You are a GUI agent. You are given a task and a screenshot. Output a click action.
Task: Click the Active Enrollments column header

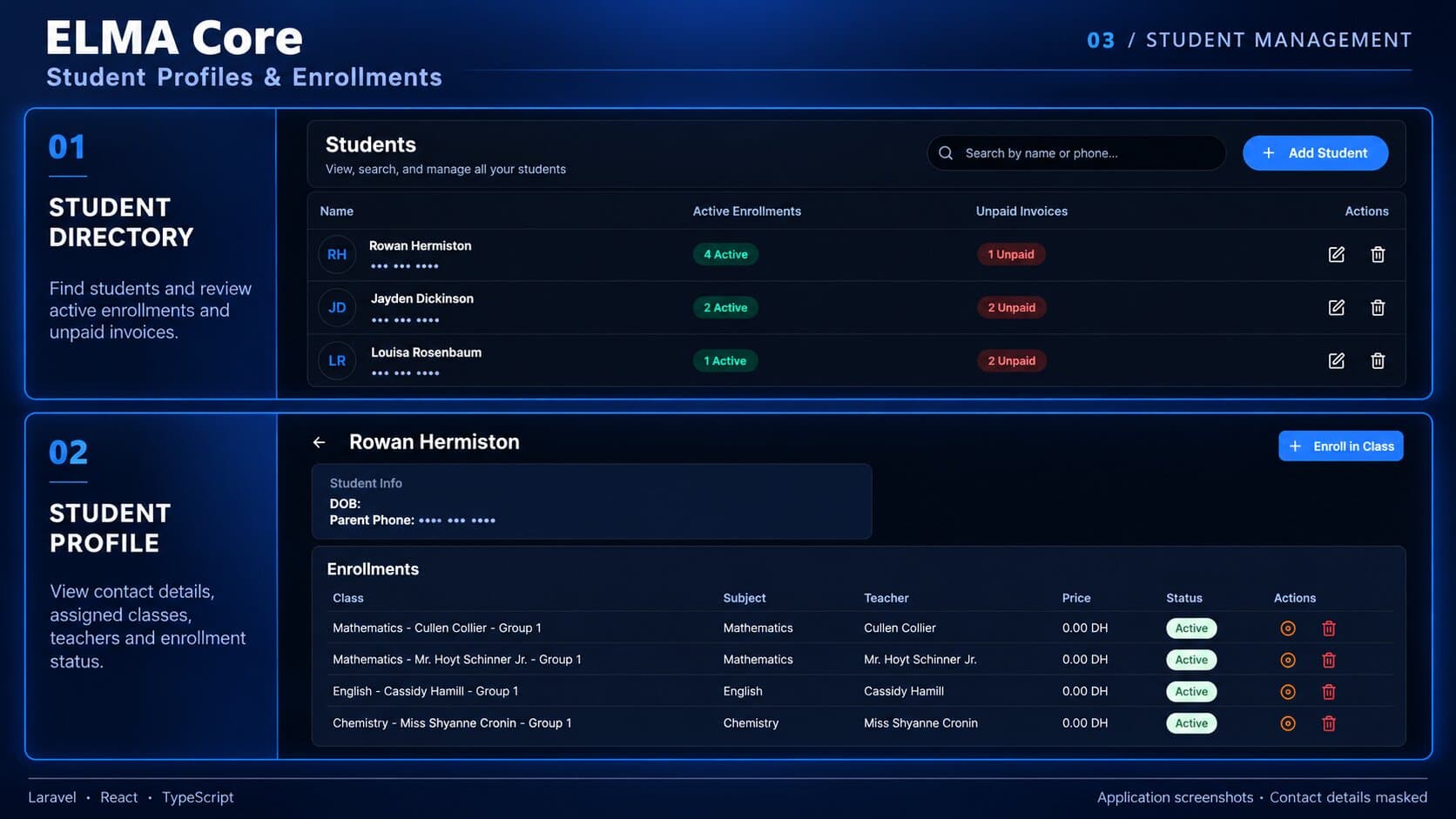(746, 211)
